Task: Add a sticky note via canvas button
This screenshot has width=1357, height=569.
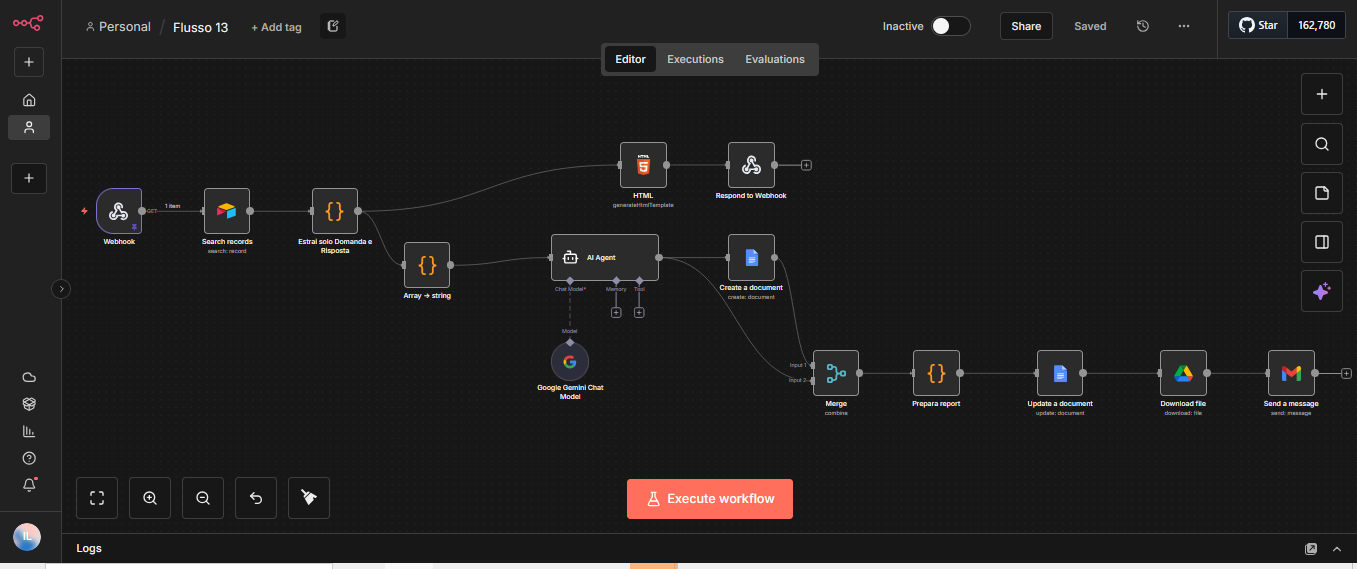Action: tap(1322, 193)
